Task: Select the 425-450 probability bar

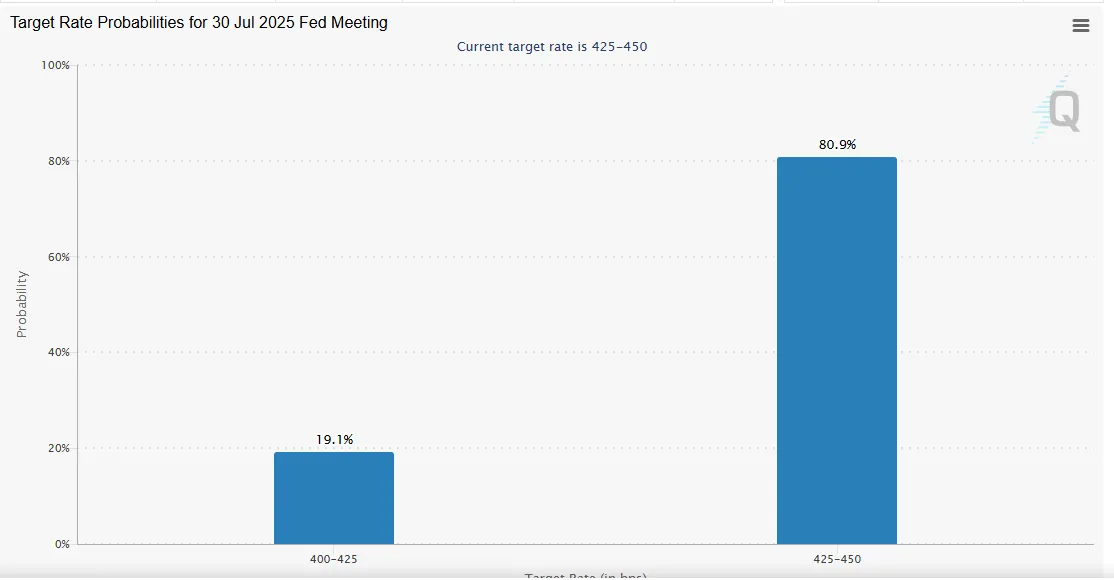Action: click(x=836, y=350)
